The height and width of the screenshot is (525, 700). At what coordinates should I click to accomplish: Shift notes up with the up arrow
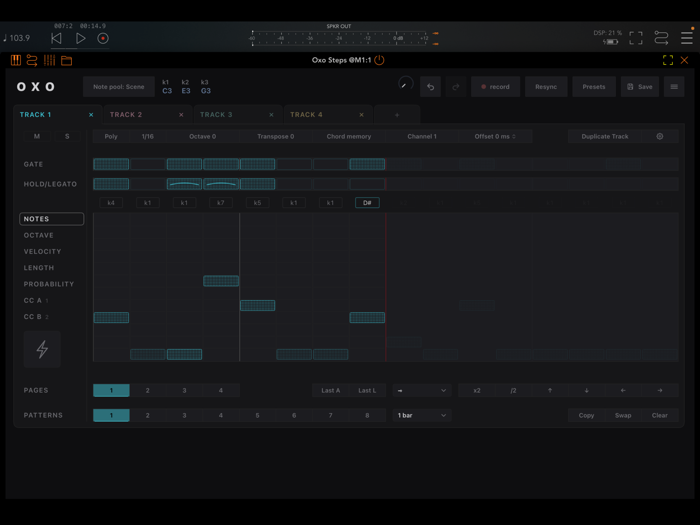click(x=550, y=390)
